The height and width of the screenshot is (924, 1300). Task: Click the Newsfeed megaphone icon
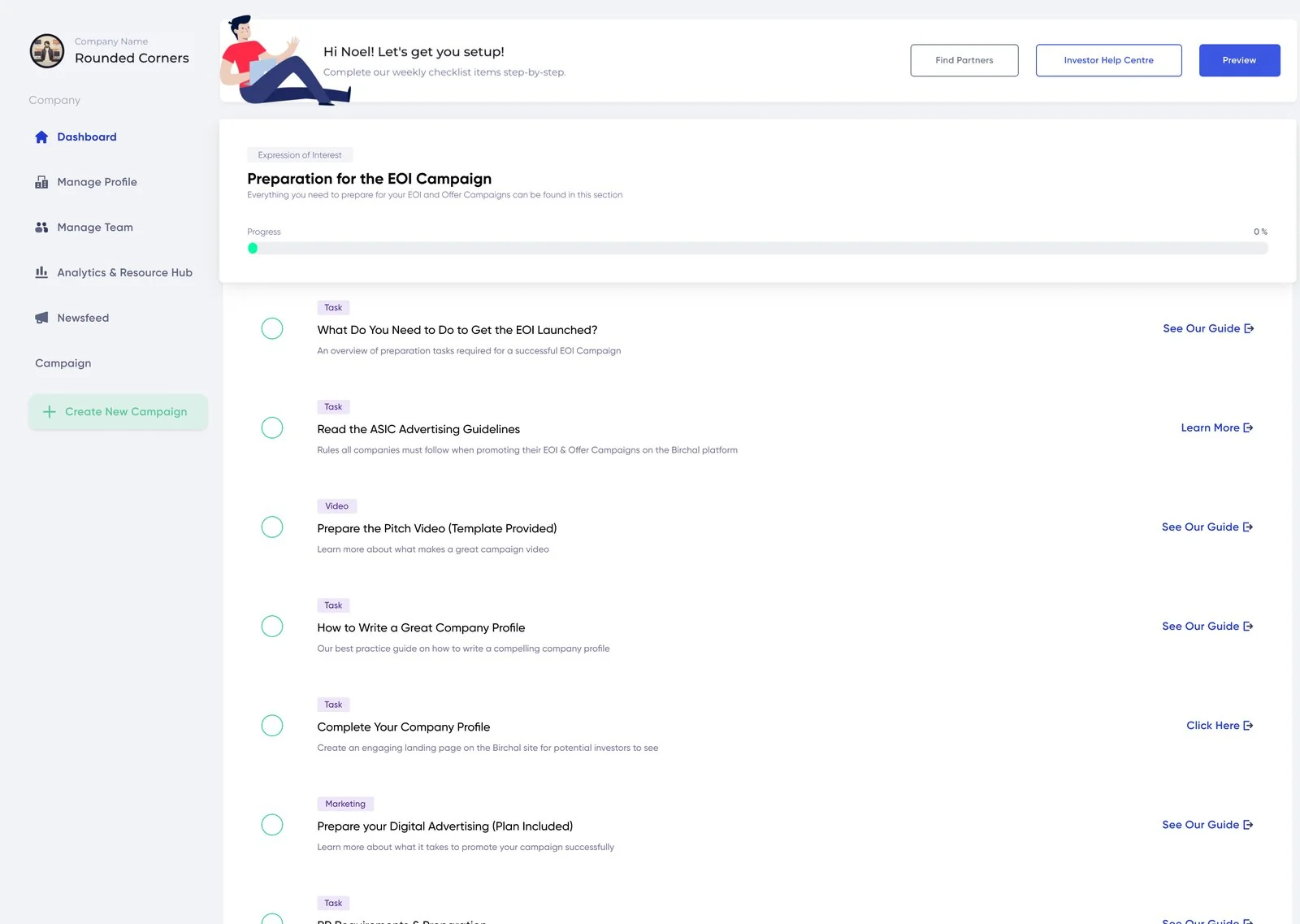click(x=41, y=318)
